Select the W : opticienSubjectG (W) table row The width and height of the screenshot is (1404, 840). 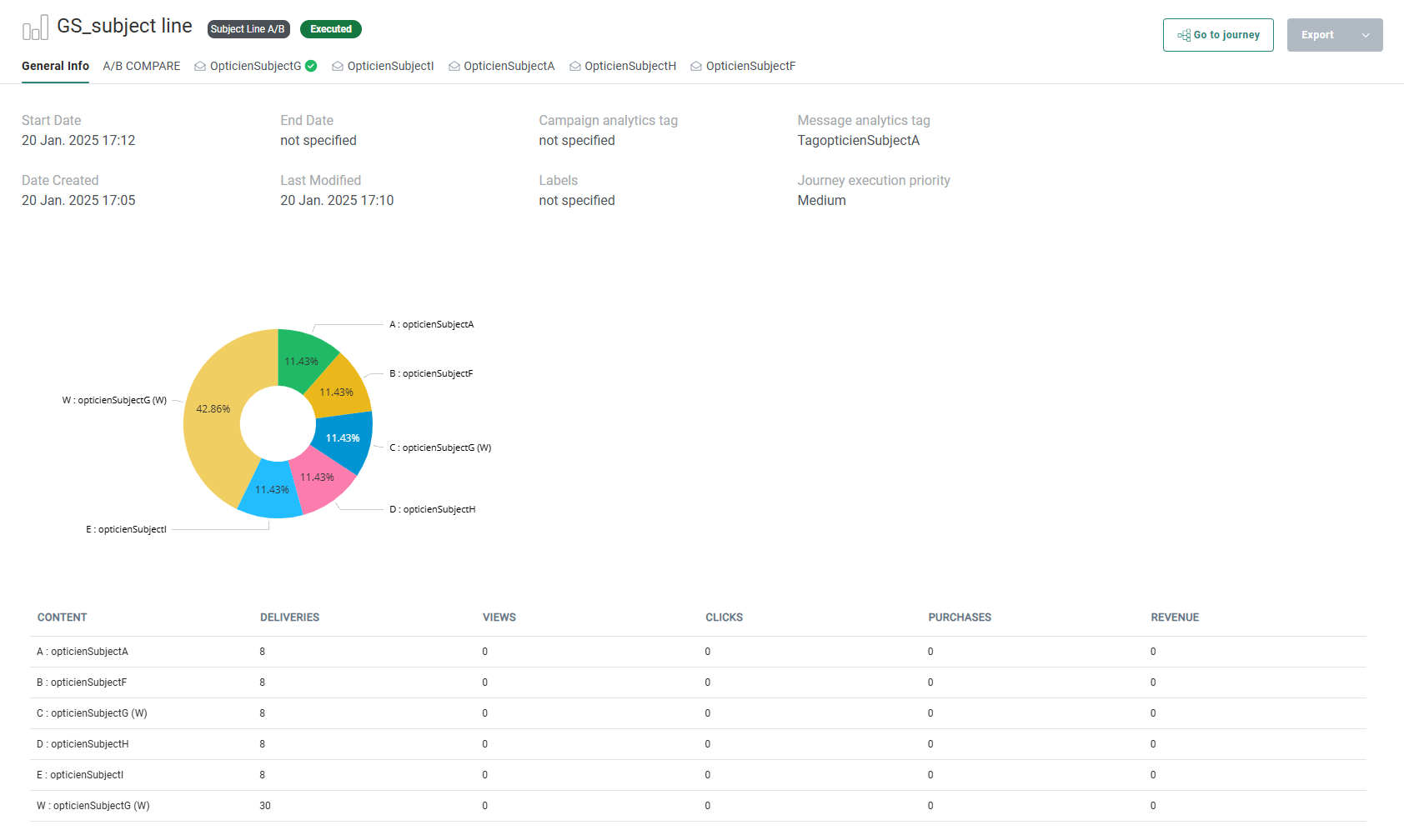93,806
